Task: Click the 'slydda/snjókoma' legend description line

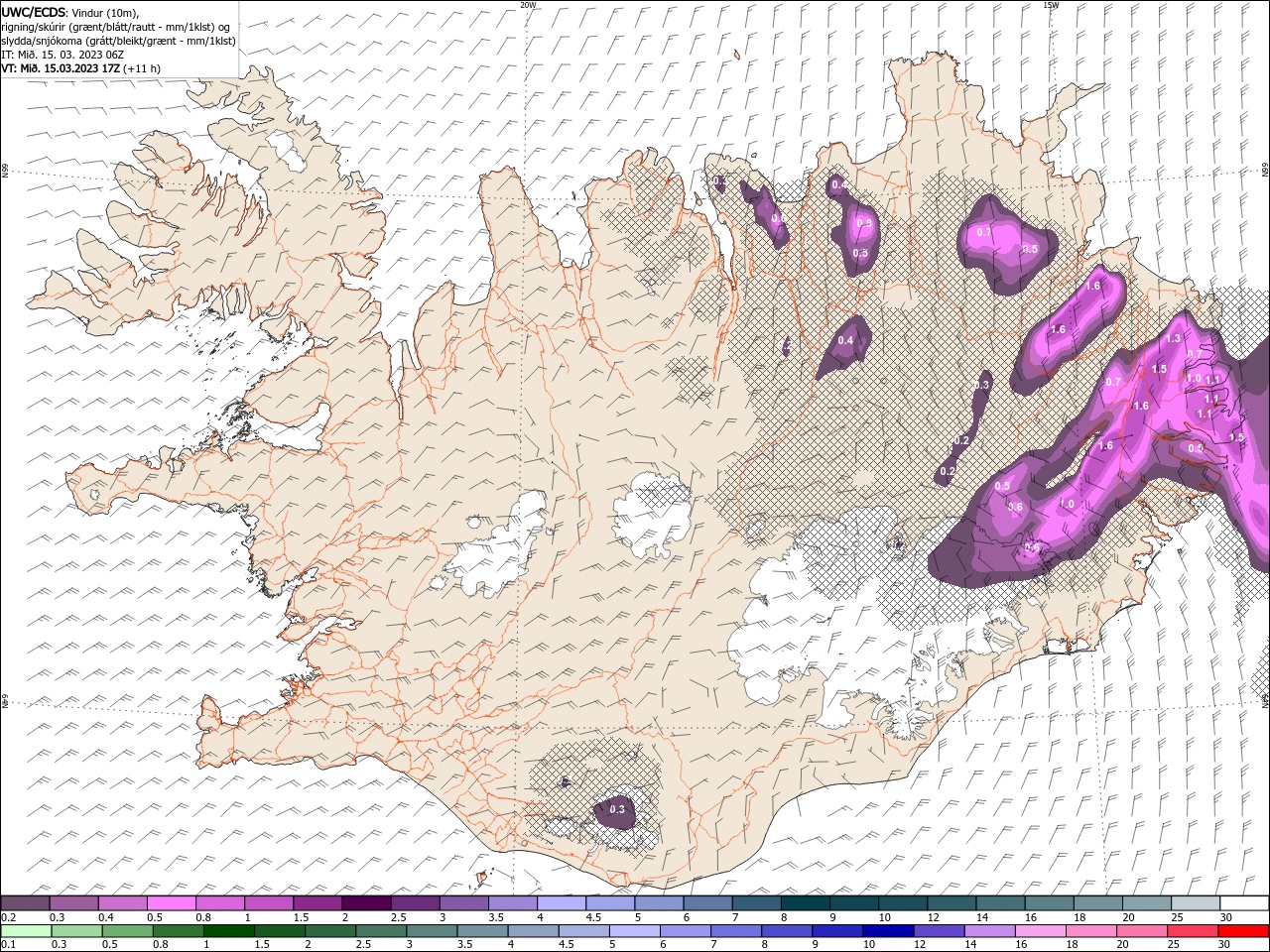Action: pyautogui.click(x=118, y=41)
